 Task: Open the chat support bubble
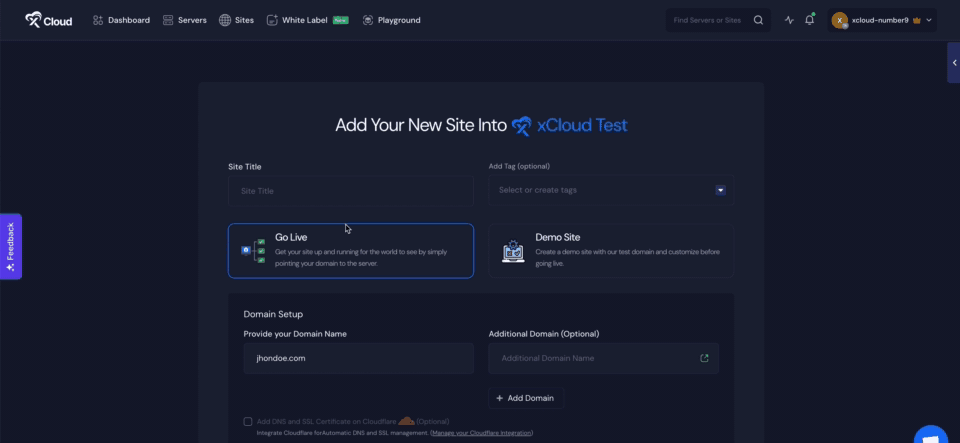tap(931, 436)
